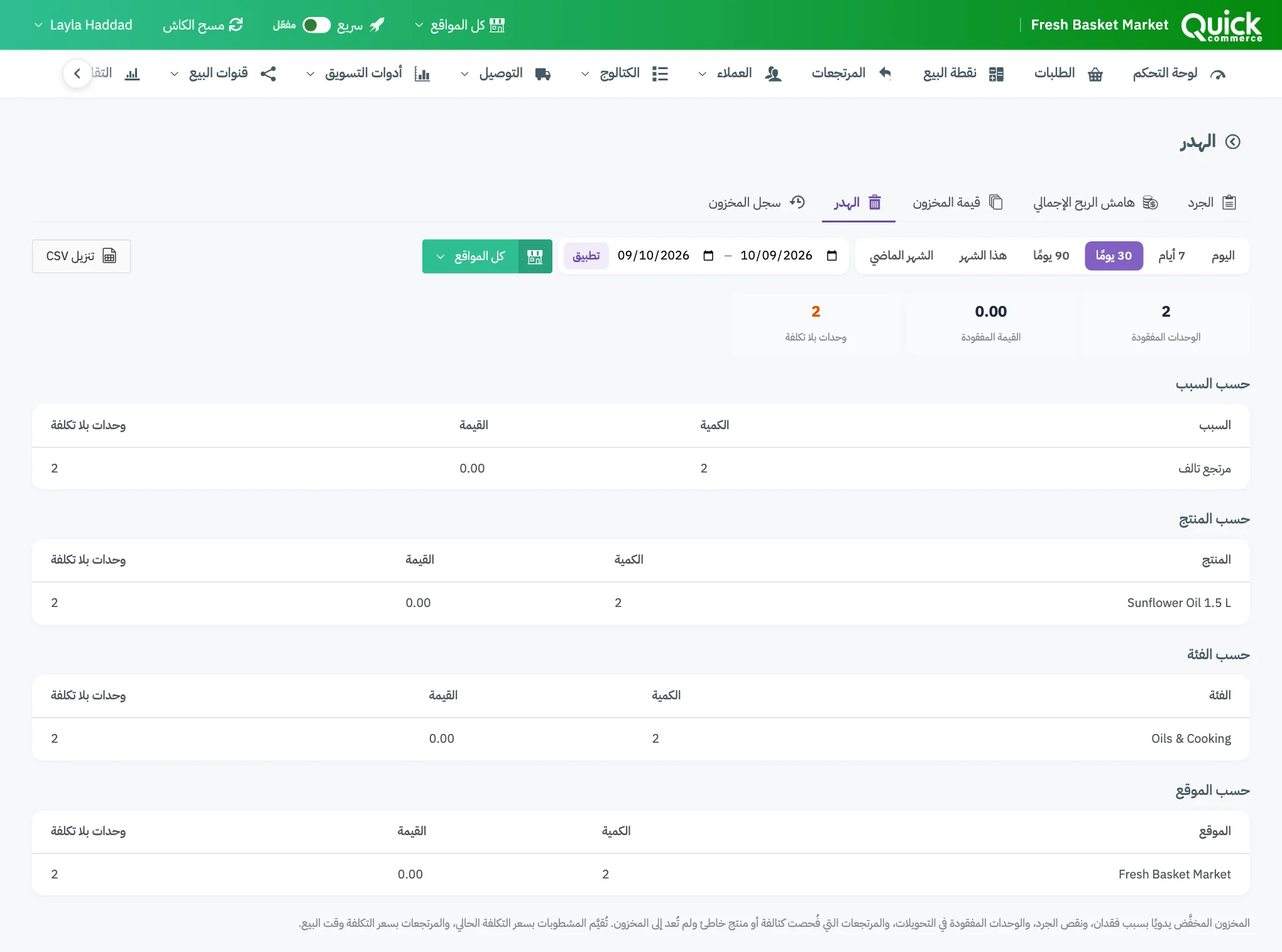Click the returns reply-arrow icon
This screenshot has width=1282, height=952.
[885, 73]
